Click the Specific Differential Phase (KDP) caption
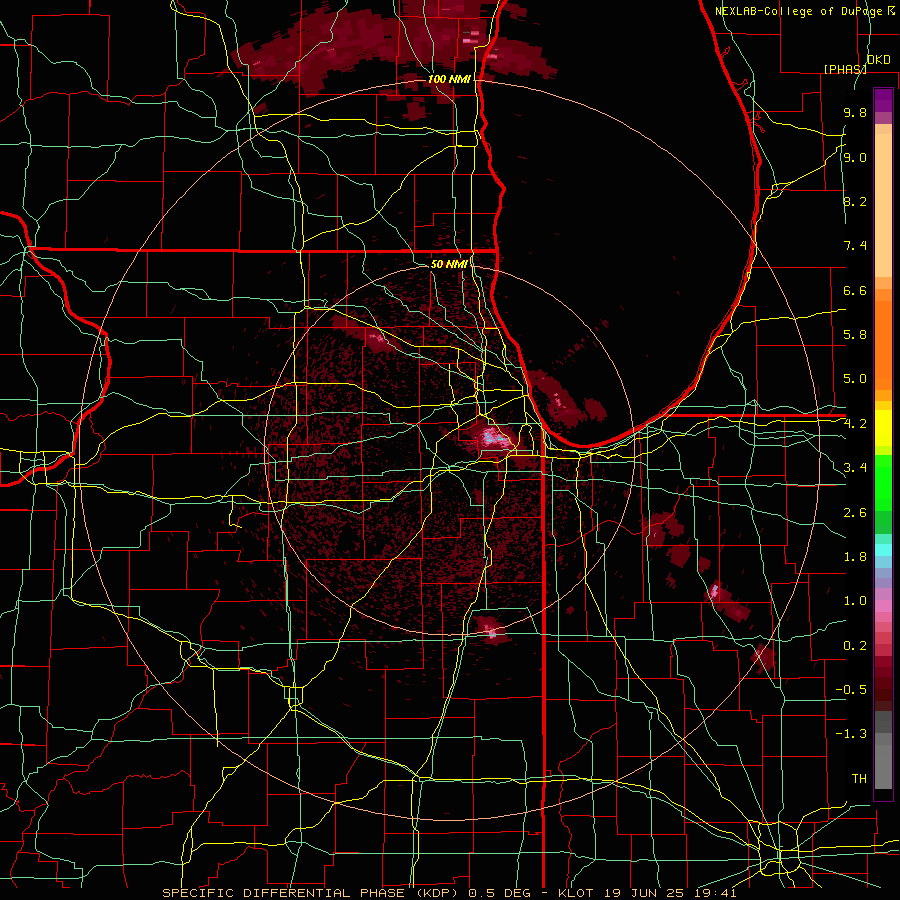900x900 pixels. (312, 893)
